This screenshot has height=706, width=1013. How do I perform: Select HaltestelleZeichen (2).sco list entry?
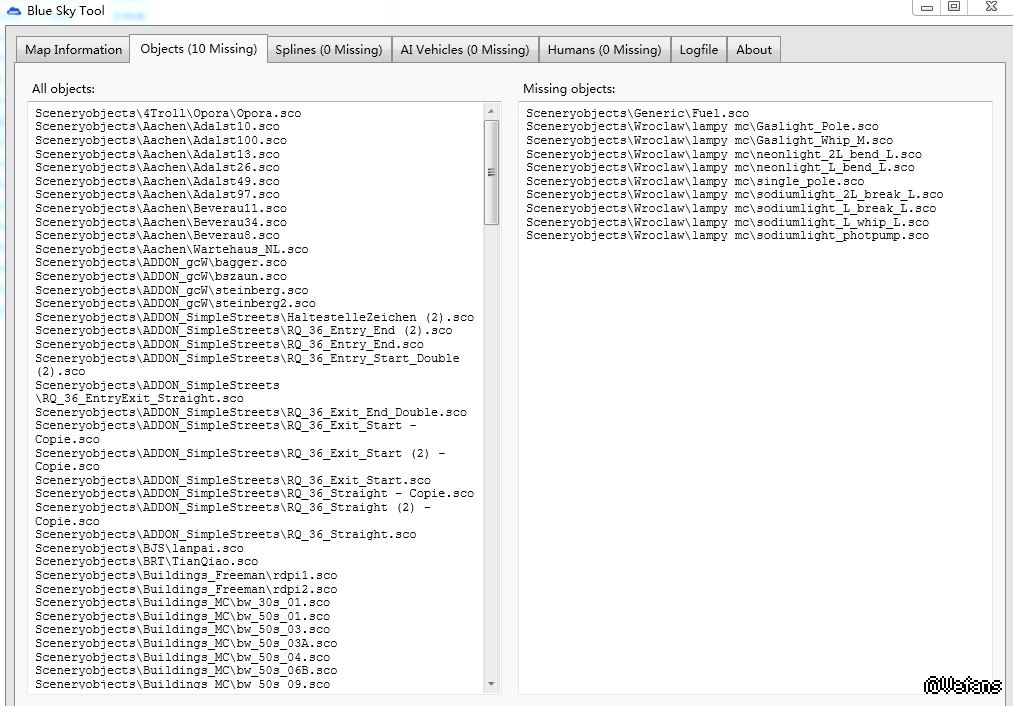coord(255,318)
